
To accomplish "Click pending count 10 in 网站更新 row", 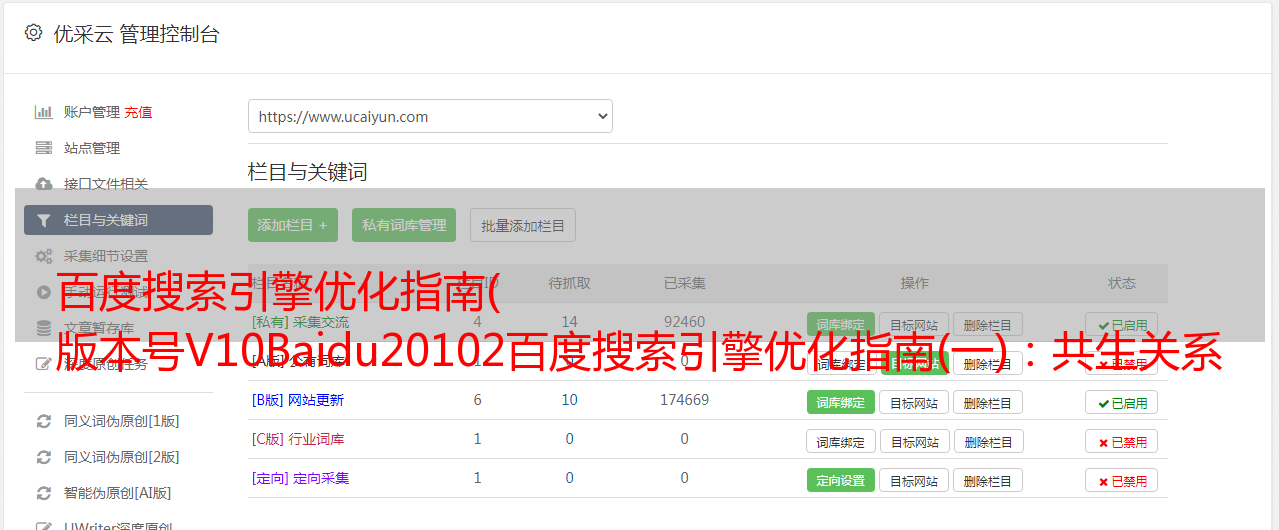I will pos(569,400).
